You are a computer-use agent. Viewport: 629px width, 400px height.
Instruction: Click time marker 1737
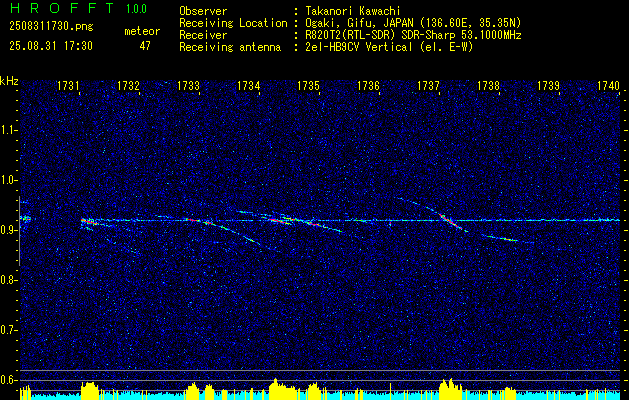click(428, 85)
